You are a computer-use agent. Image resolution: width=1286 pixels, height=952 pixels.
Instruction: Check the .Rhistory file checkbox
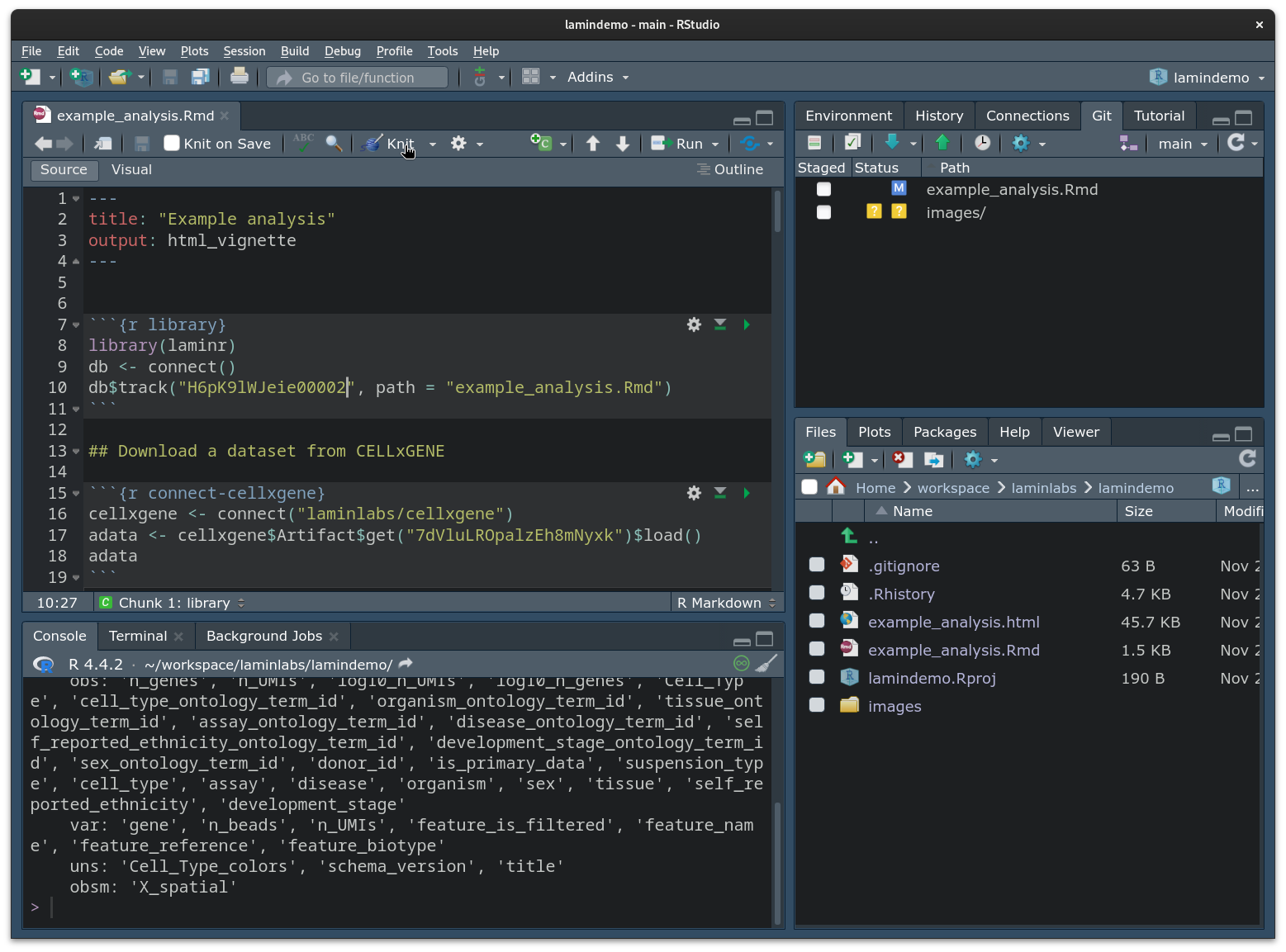[x=817, y=593]
